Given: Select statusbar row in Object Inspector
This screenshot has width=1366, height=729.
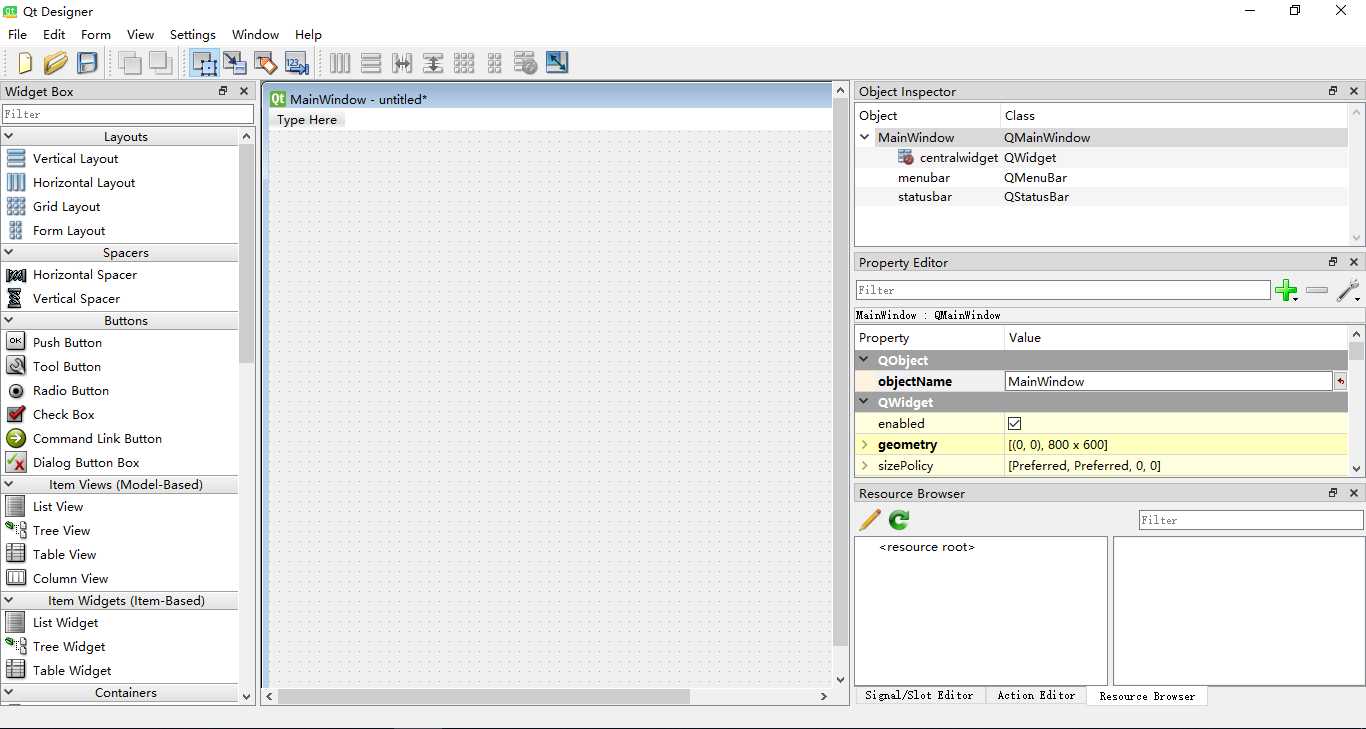Looking at the screenshot, I should coord(1100,197).
